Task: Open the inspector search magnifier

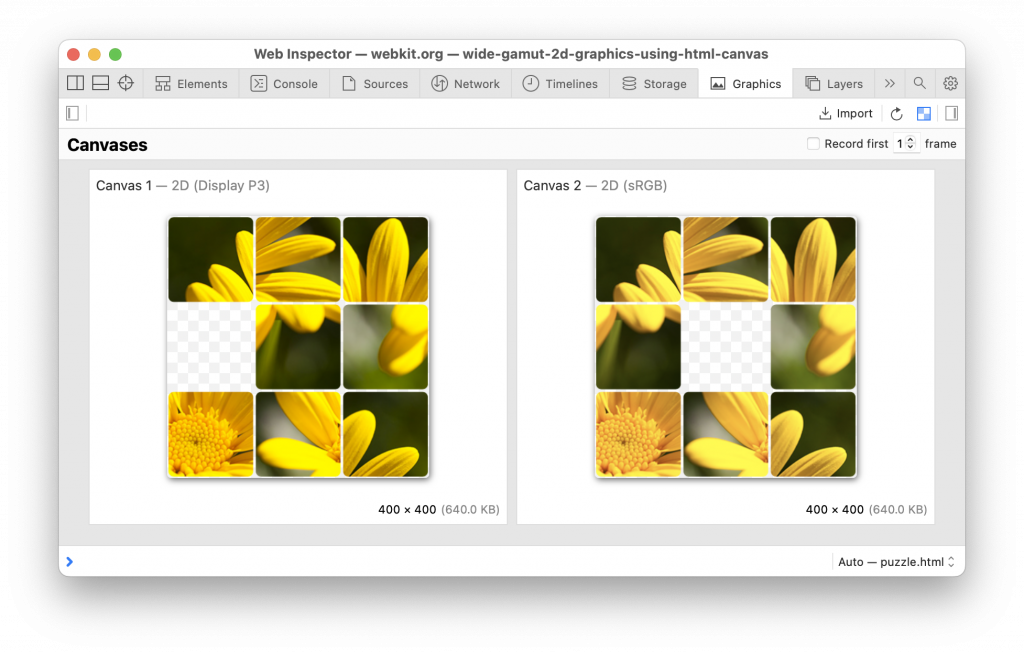Action: 920,84
